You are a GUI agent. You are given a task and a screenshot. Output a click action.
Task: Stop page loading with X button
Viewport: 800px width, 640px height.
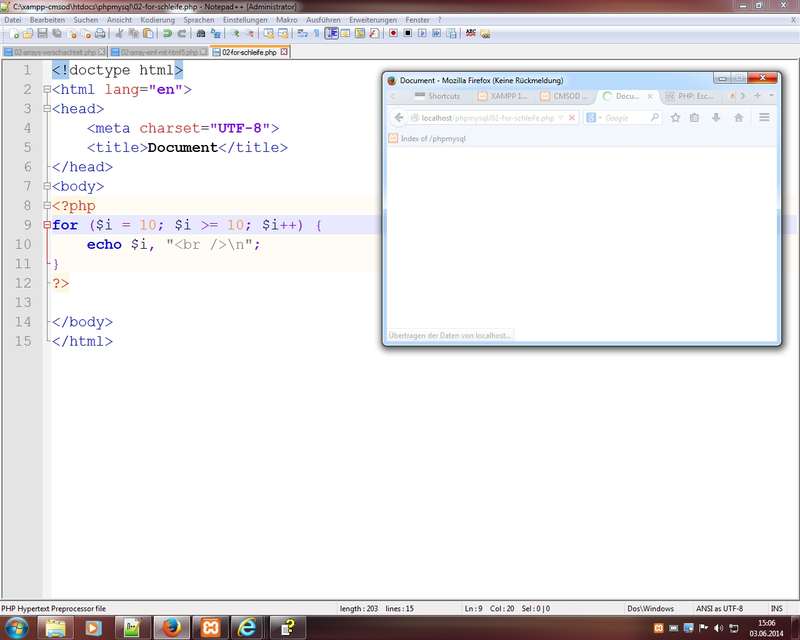click(x=572, y=118)
